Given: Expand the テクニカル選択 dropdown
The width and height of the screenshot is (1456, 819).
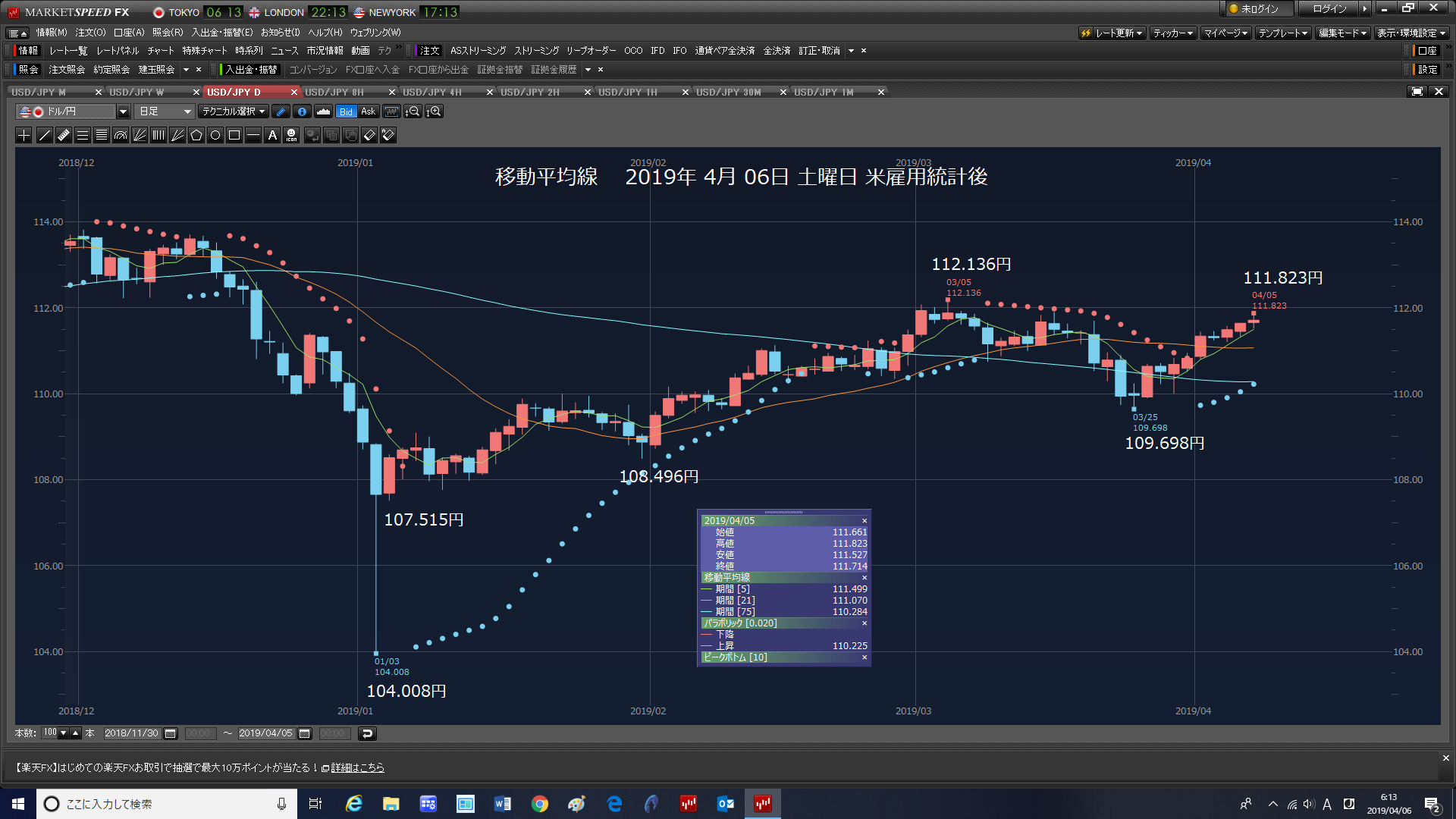Looking at the screenshot, I should pos(234,111).
